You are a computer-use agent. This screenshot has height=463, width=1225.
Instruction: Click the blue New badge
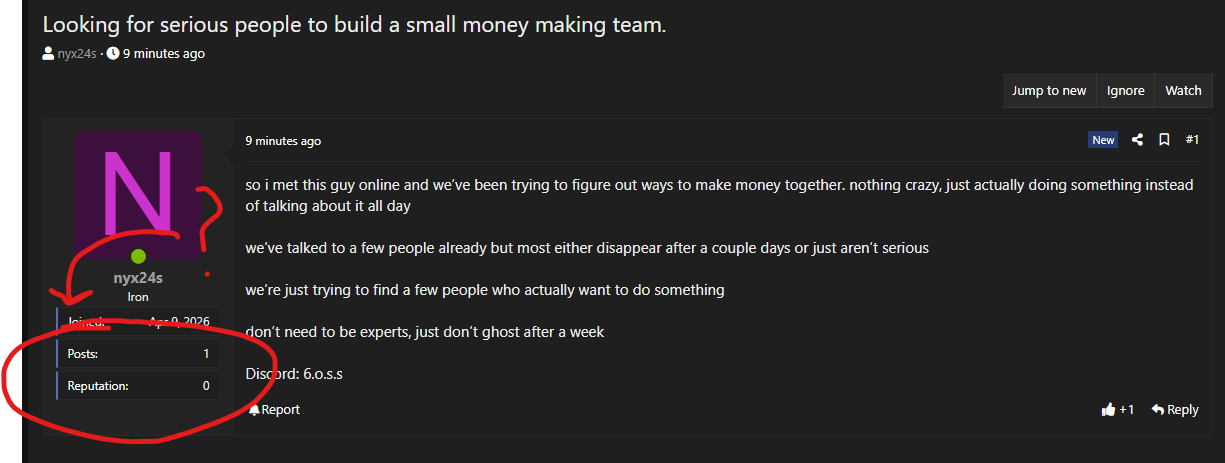pyautogui.click(x=1103, y=140)
